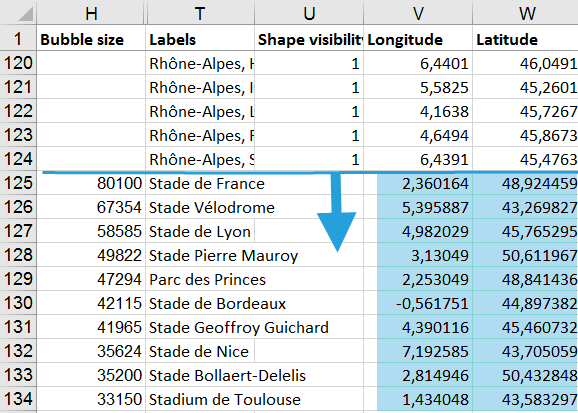Select latitude cell 44,897382
This screenshot has height=413, width=578.
(526, 303)
